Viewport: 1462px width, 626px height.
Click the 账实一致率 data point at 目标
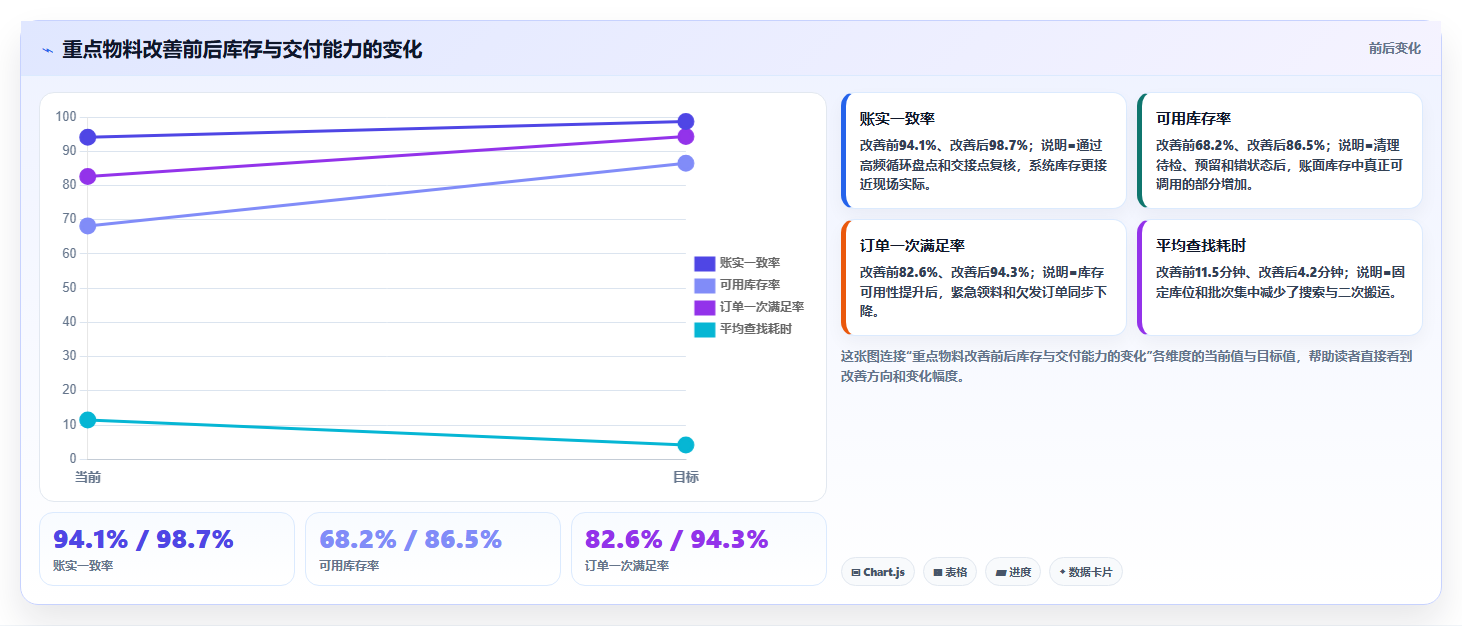point(686,121)
